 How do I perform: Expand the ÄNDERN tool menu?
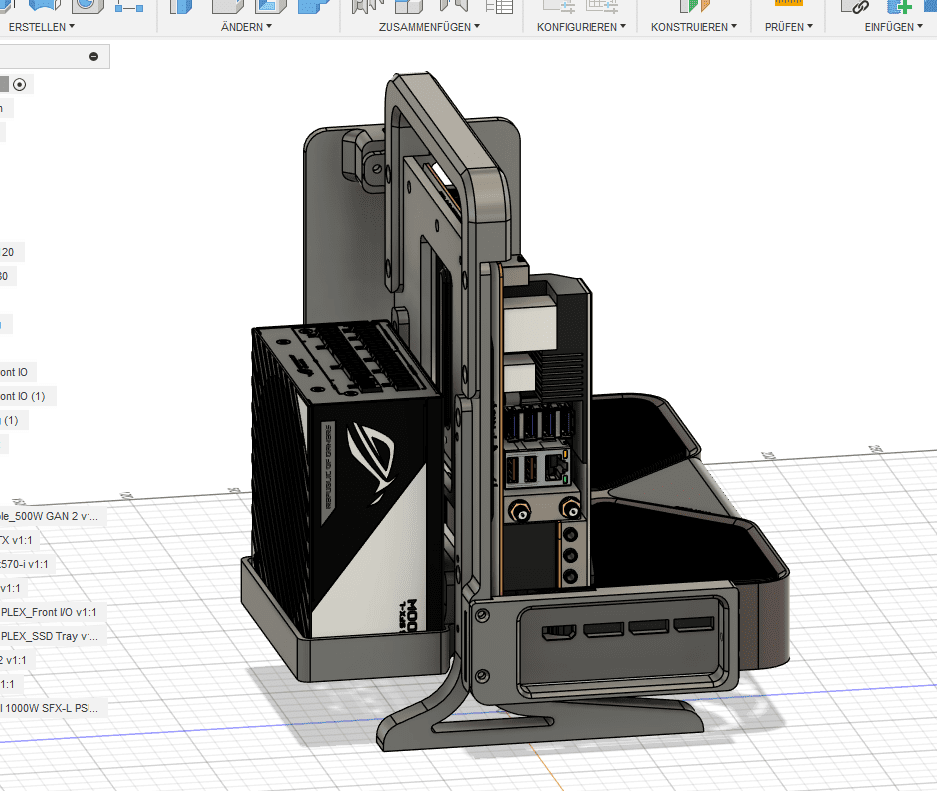(x=246, y=27)
